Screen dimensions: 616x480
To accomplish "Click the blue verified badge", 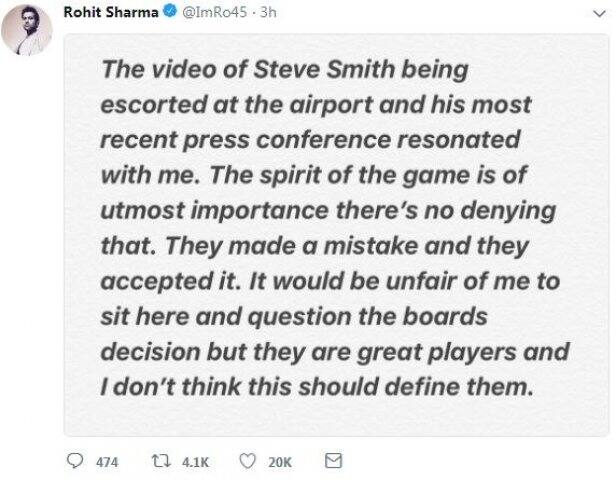I will (169, 12).
